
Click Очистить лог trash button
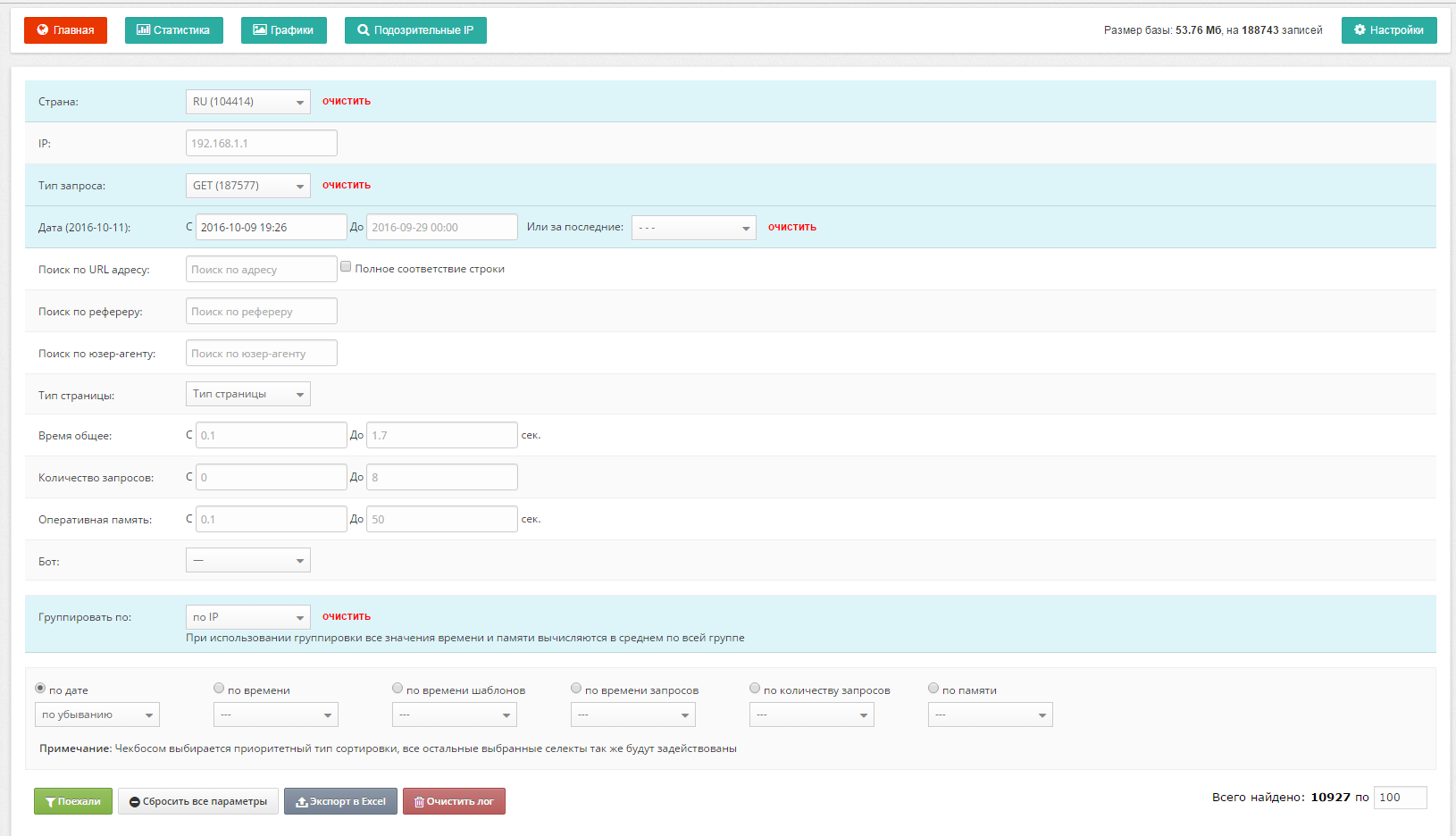point(454,801)
